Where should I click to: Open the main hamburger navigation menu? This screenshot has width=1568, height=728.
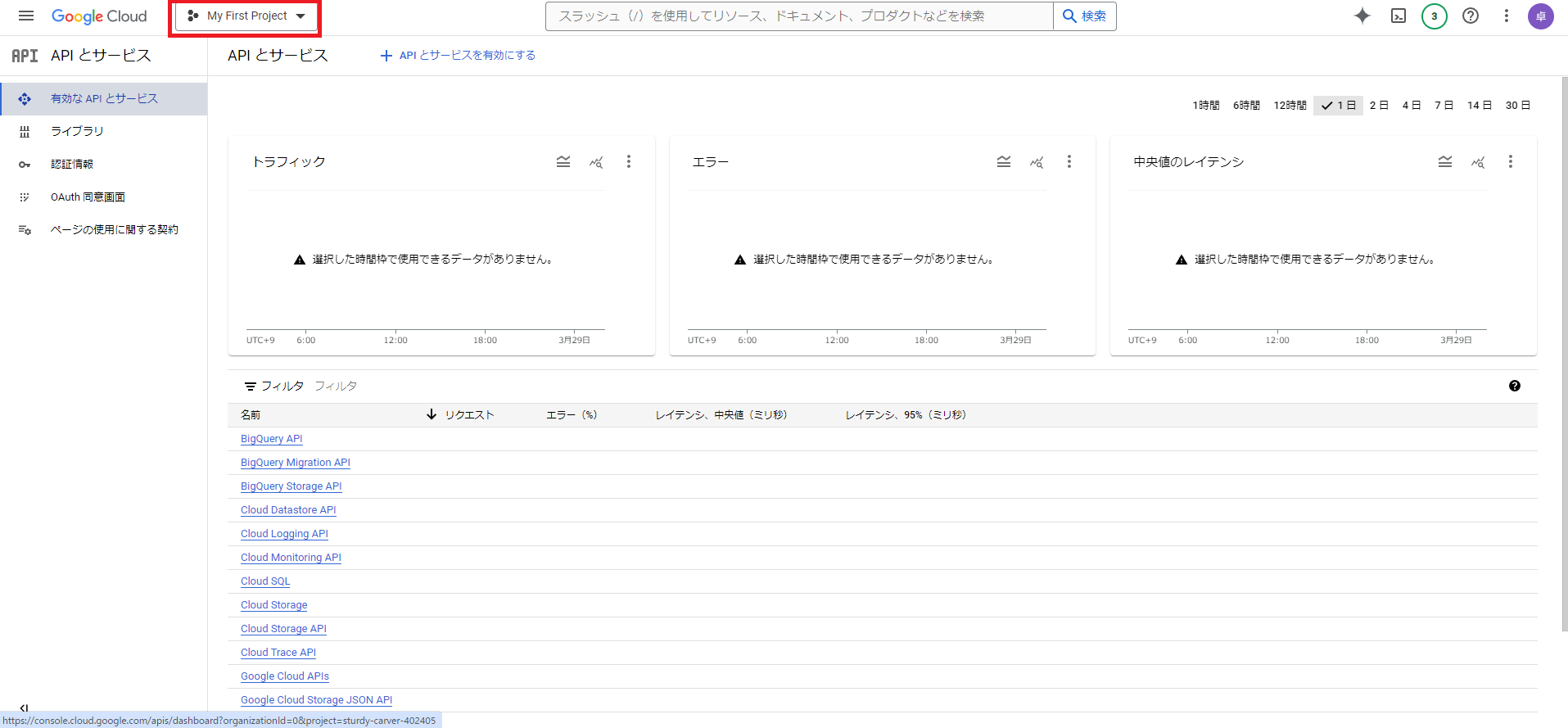(x=26, y=16)
